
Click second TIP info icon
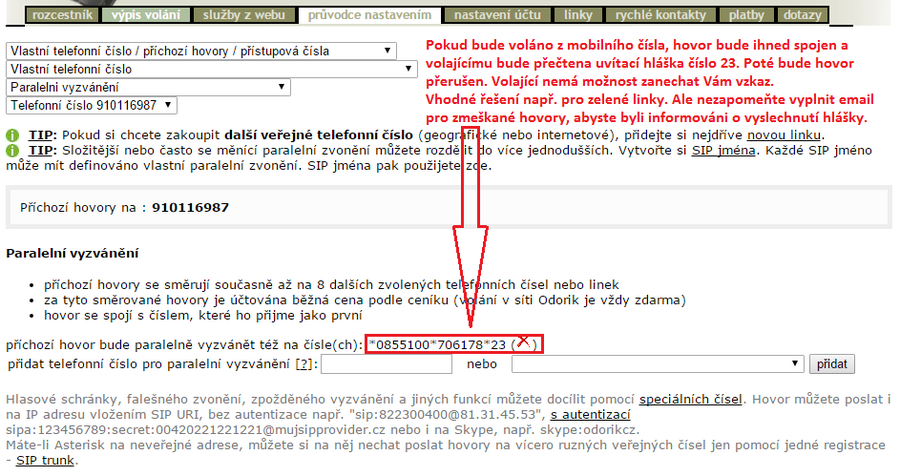pos(13,151)
